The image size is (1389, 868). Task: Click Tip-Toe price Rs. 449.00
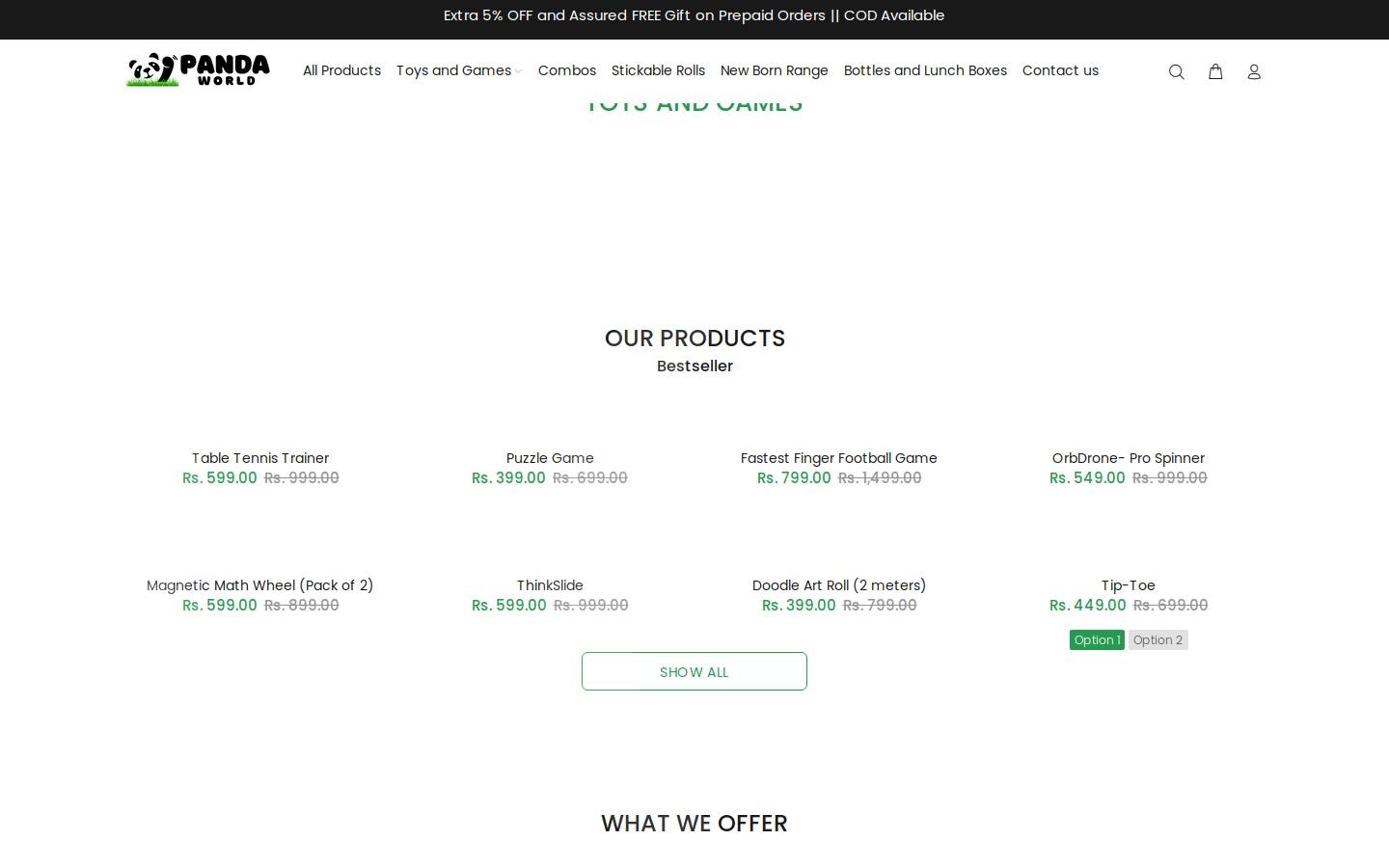click(1088, 605)
